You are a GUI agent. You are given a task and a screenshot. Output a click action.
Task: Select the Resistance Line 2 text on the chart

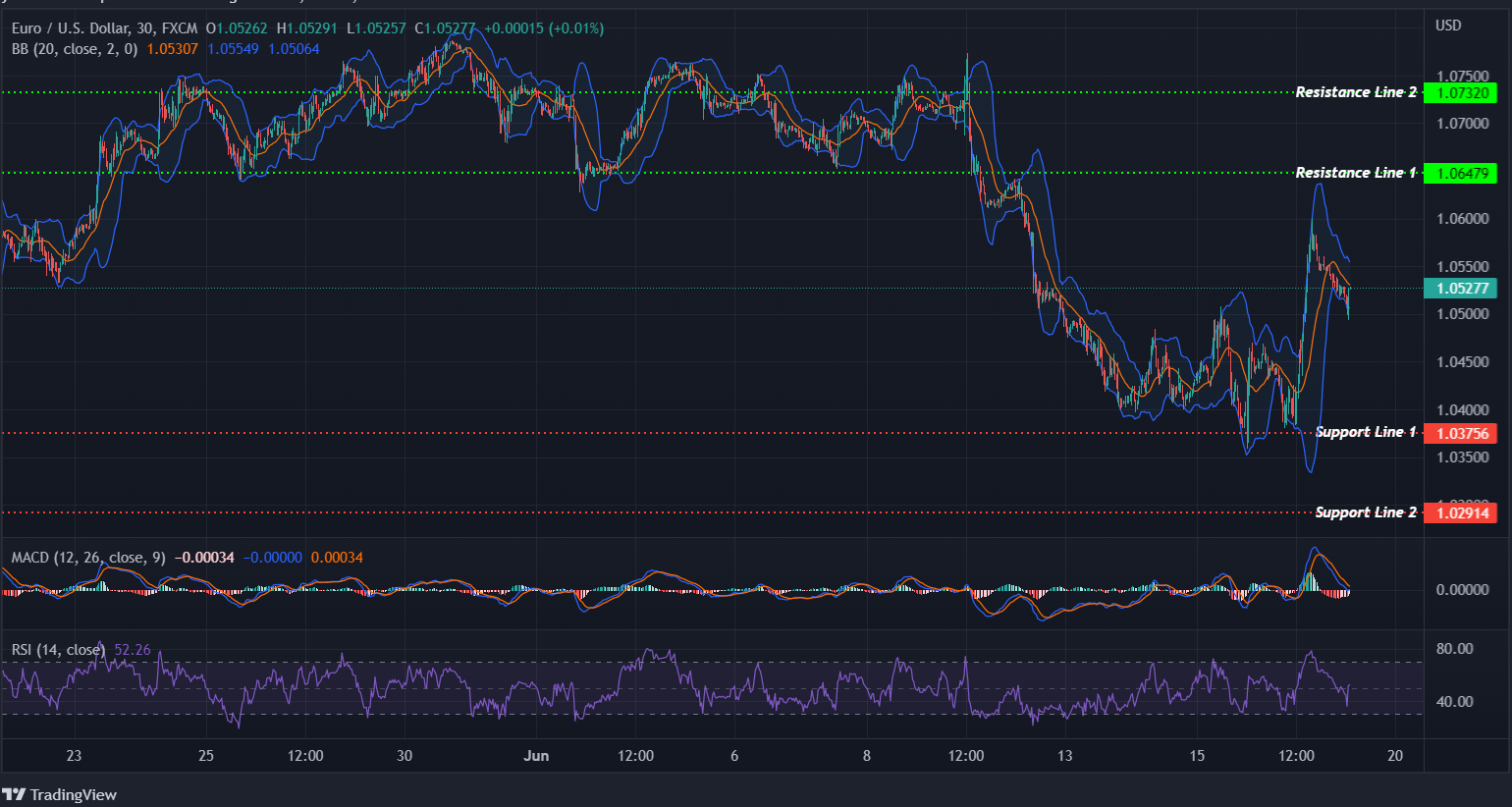(1355, 92)
